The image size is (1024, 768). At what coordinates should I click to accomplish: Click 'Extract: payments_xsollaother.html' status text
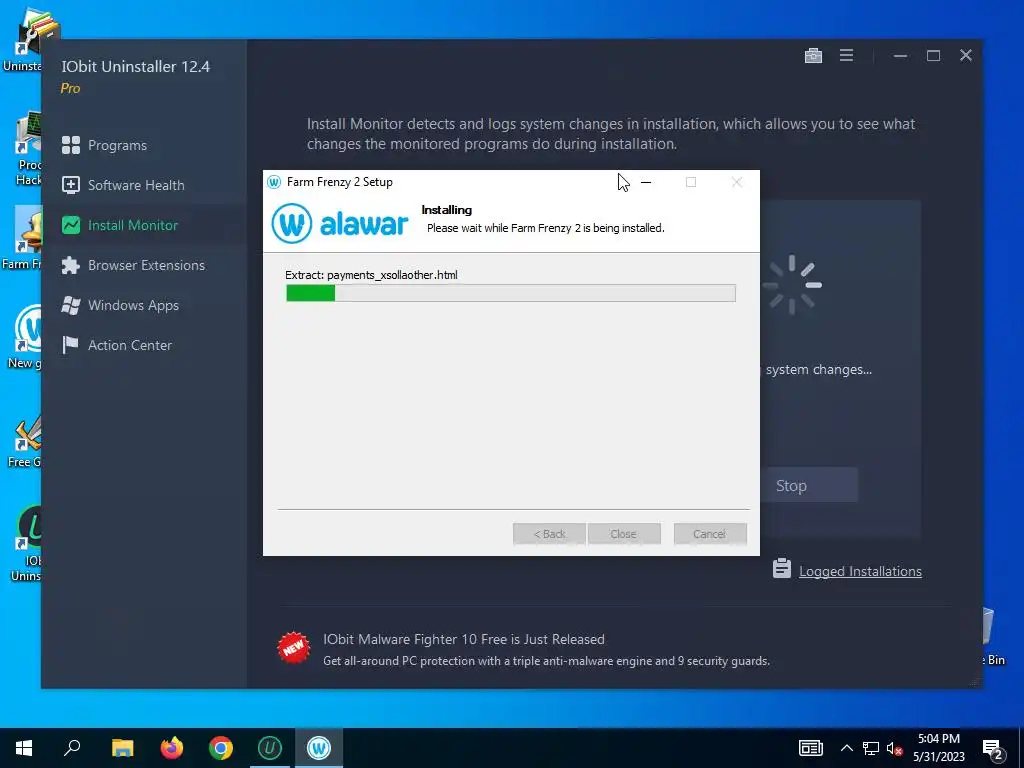point(371,275)
